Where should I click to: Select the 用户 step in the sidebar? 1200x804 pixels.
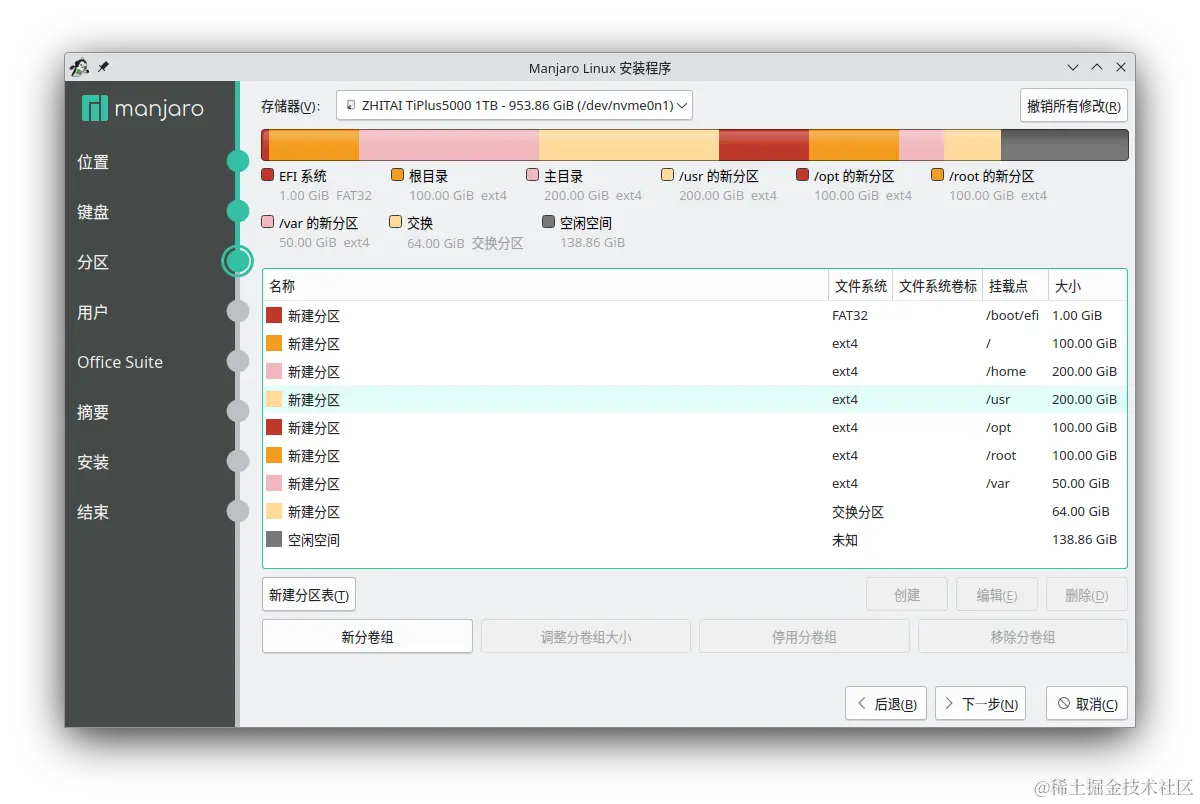click(91, 312)
